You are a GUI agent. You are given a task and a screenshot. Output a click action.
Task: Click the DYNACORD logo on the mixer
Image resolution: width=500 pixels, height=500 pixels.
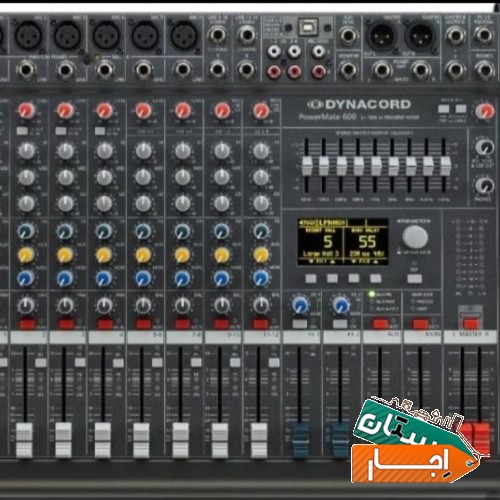click(359, 105)
